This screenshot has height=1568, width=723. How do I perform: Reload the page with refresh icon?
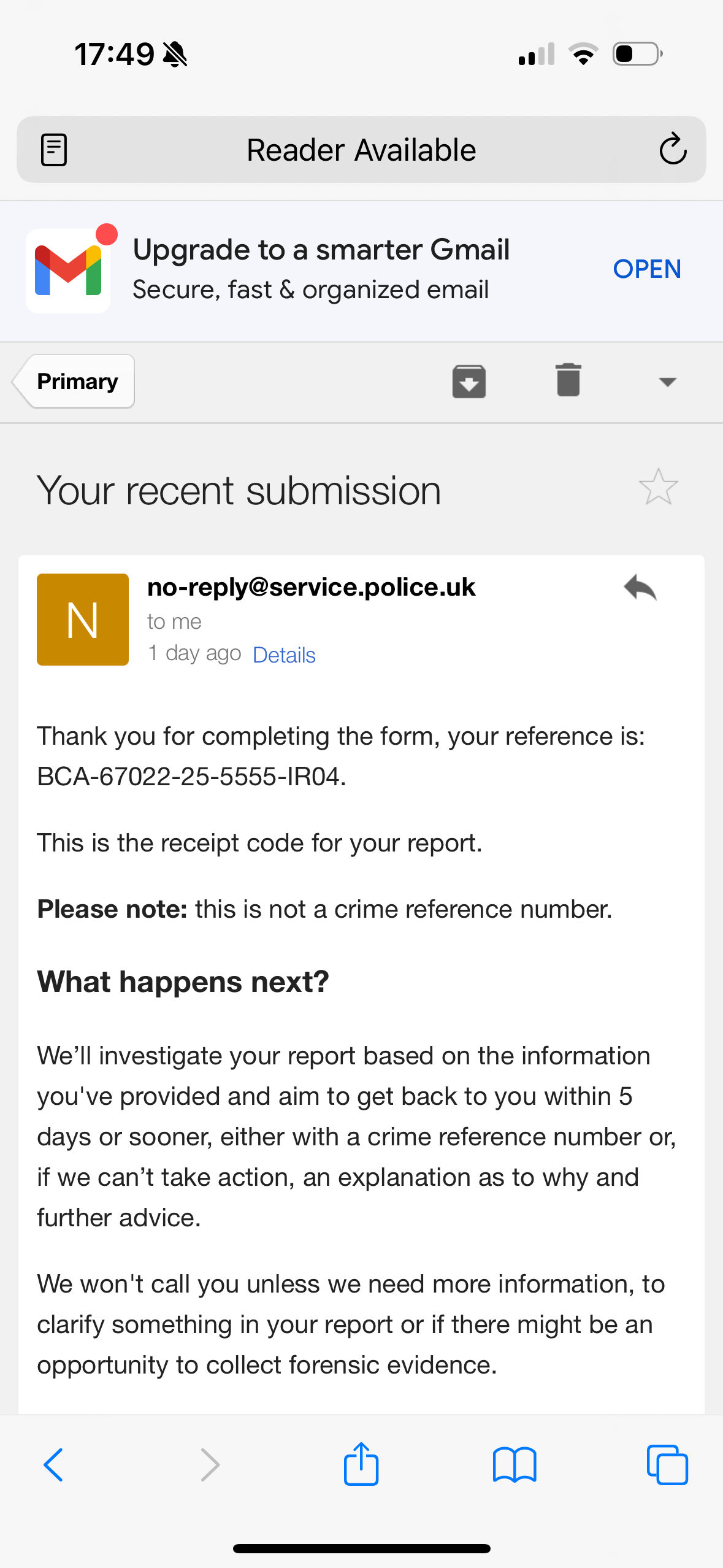pos(672,149)
